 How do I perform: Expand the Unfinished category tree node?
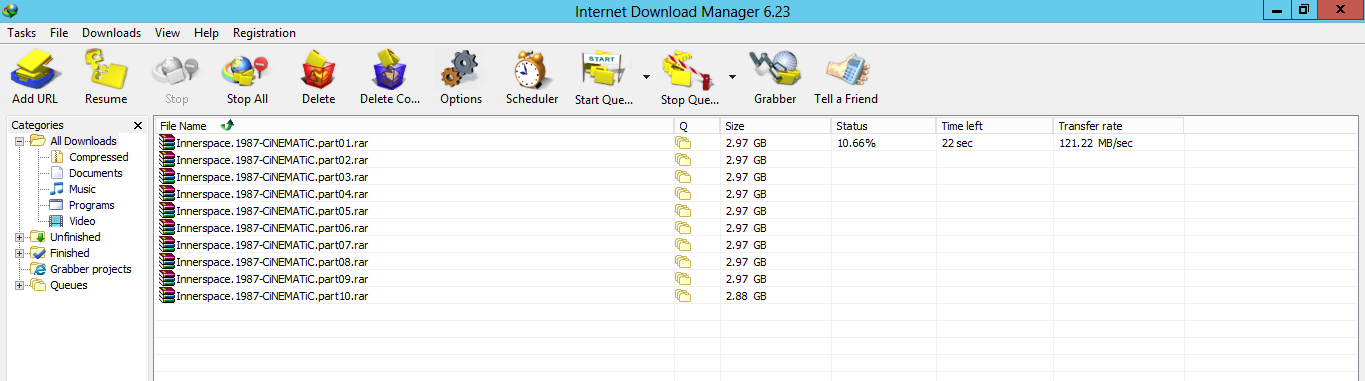(x=20, y=237)
